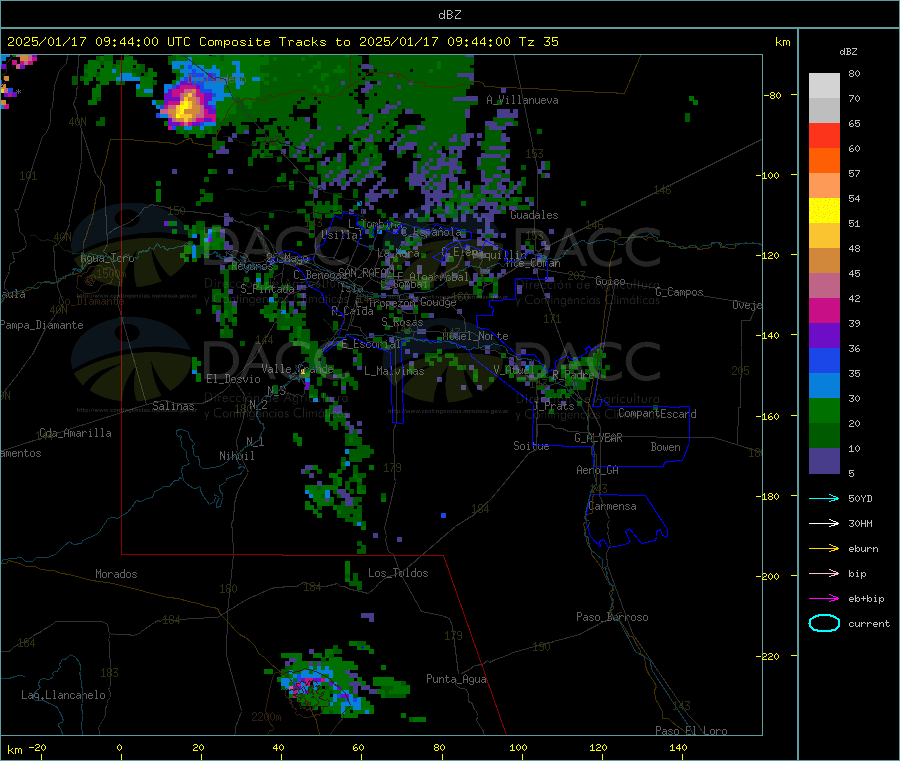Click the 'Nihuil' map label

coord(236,456)
